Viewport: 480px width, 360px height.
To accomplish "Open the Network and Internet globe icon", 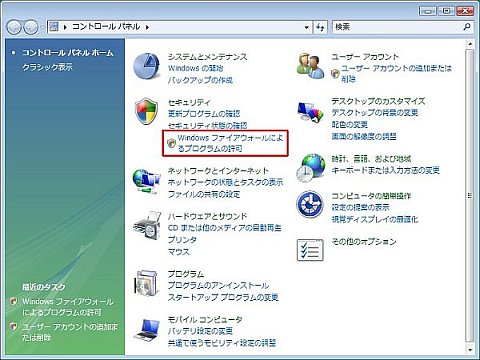I will click(146, 181).
